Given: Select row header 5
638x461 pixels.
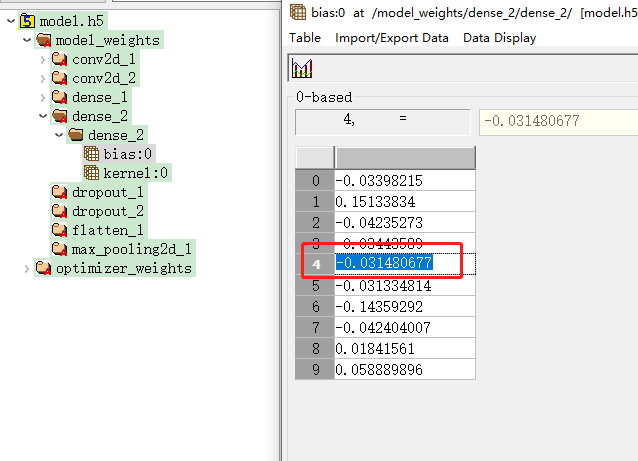Looking at the screenshot, I should pos(315,286).
